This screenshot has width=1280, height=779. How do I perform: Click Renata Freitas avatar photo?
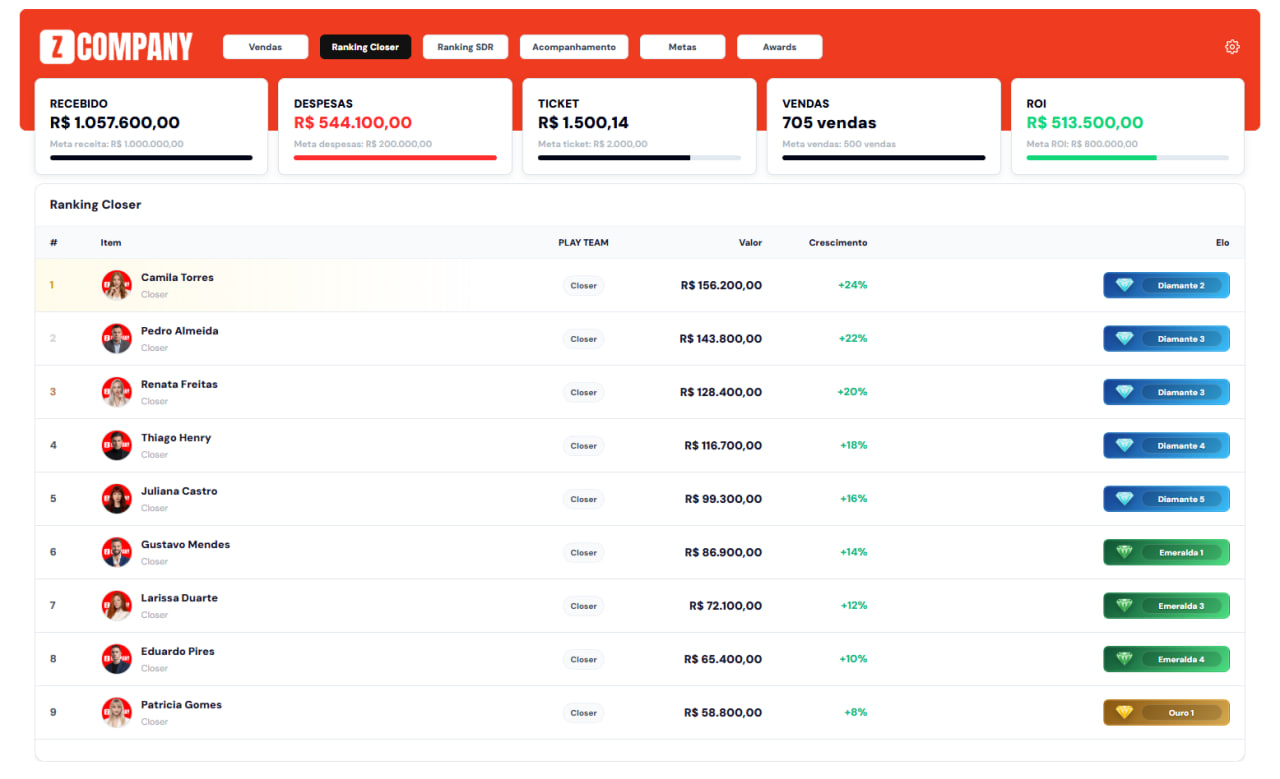[116, 392]
